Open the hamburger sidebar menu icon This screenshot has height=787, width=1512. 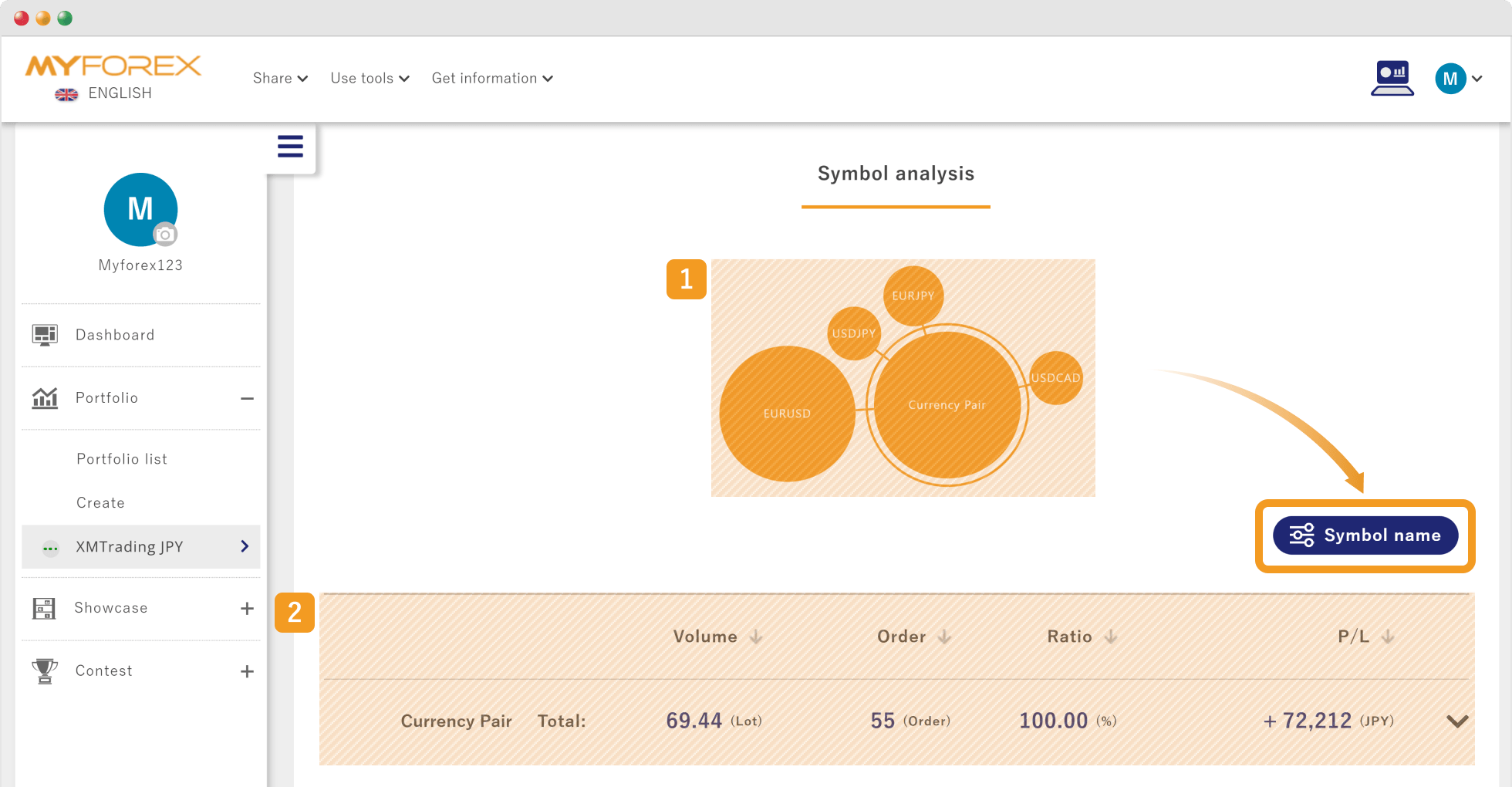tap(290, 147)
